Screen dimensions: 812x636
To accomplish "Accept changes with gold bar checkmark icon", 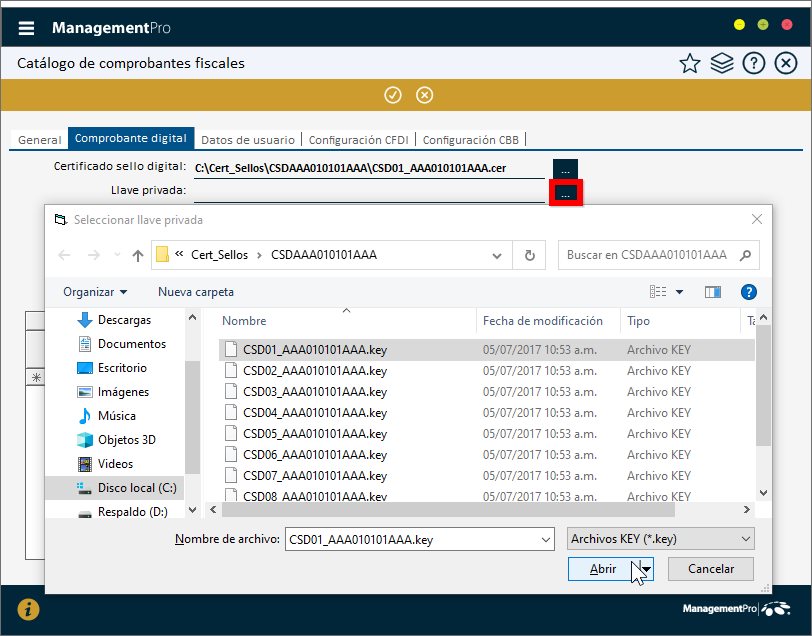I will (393, 95).
